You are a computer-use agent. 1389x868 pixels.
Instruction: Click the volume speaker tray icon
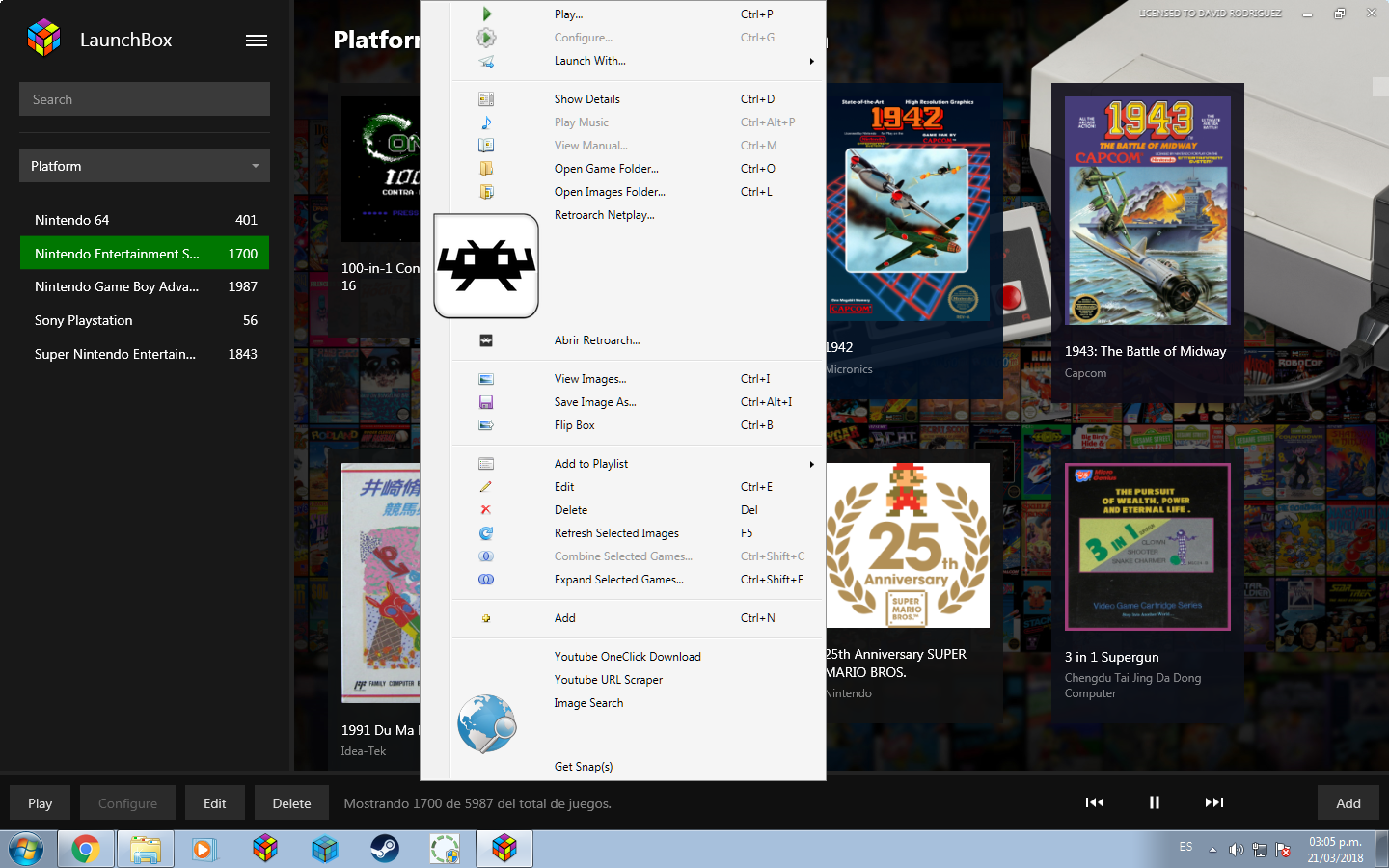tap(1236, 850)
